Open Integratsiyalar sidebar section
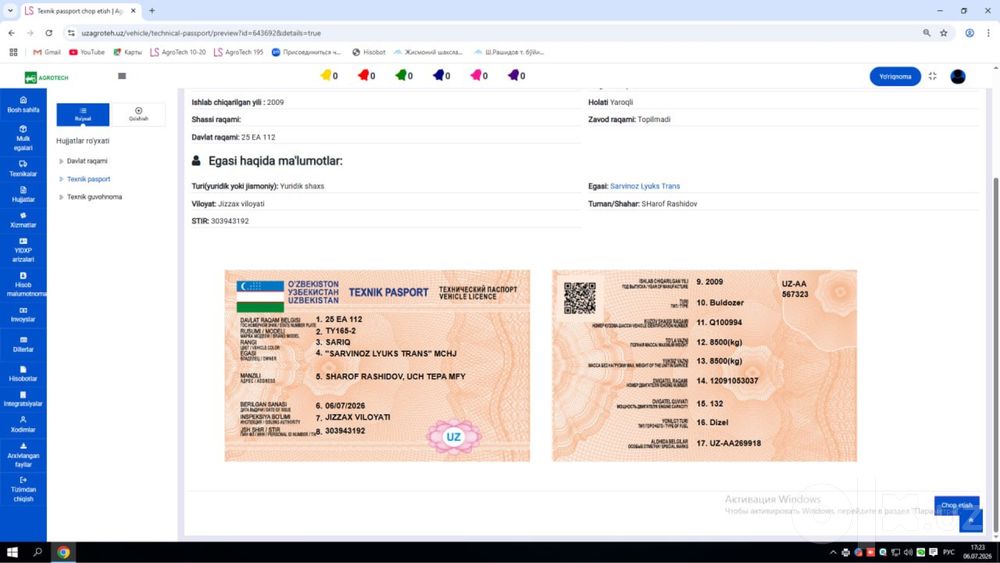Screen dimensions: 1000x563 pos(23,399)
